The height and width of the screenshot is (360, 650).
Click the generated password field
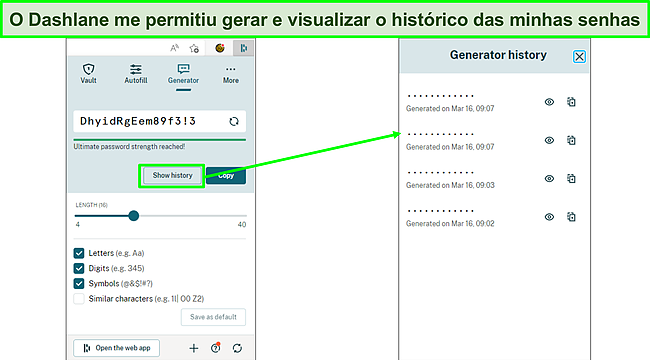tap(160, 121)
